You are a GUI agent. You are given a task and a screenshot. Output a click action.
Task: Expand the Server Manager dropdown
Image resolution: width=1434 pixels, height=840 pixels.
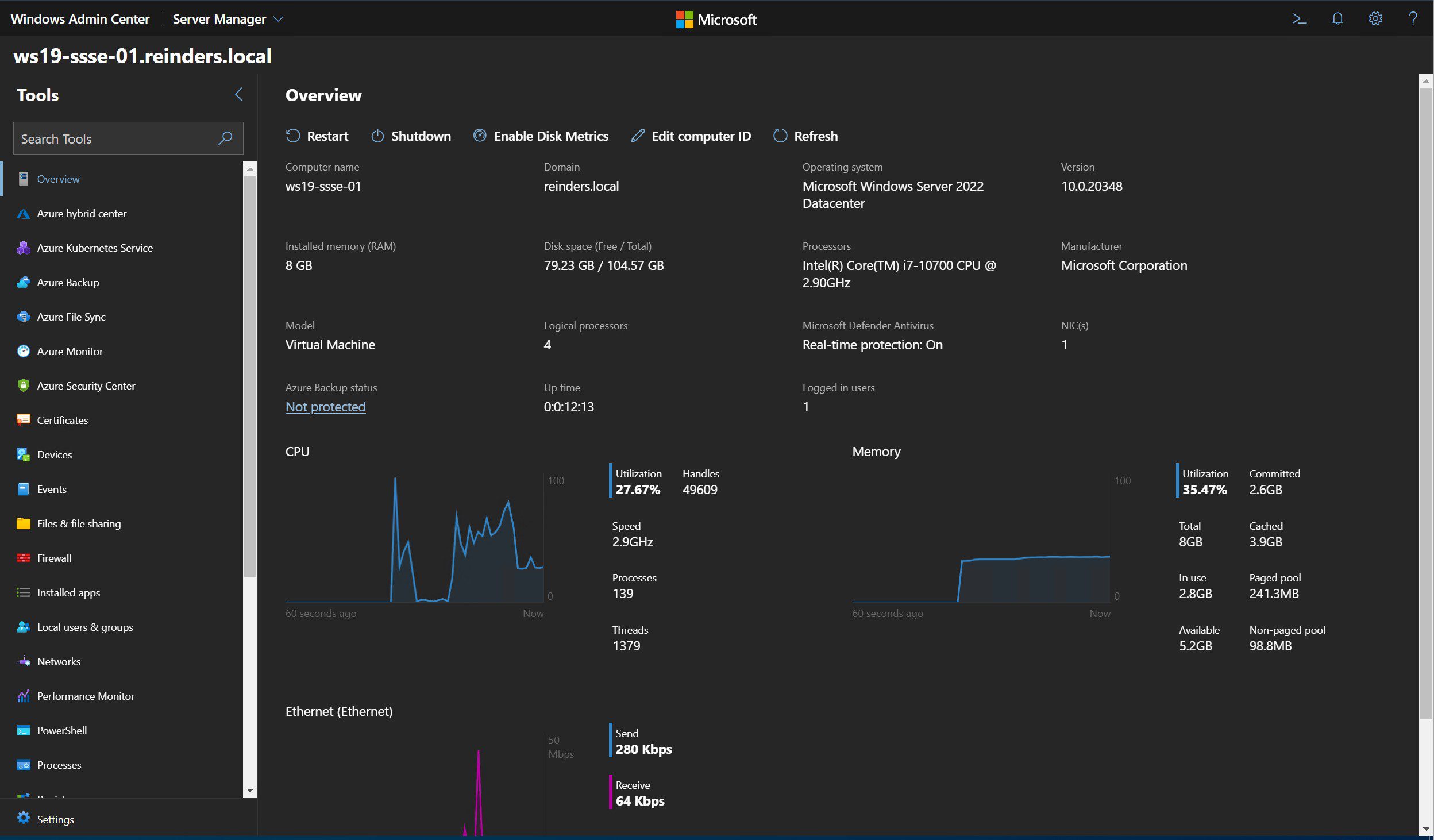[278, 19]
